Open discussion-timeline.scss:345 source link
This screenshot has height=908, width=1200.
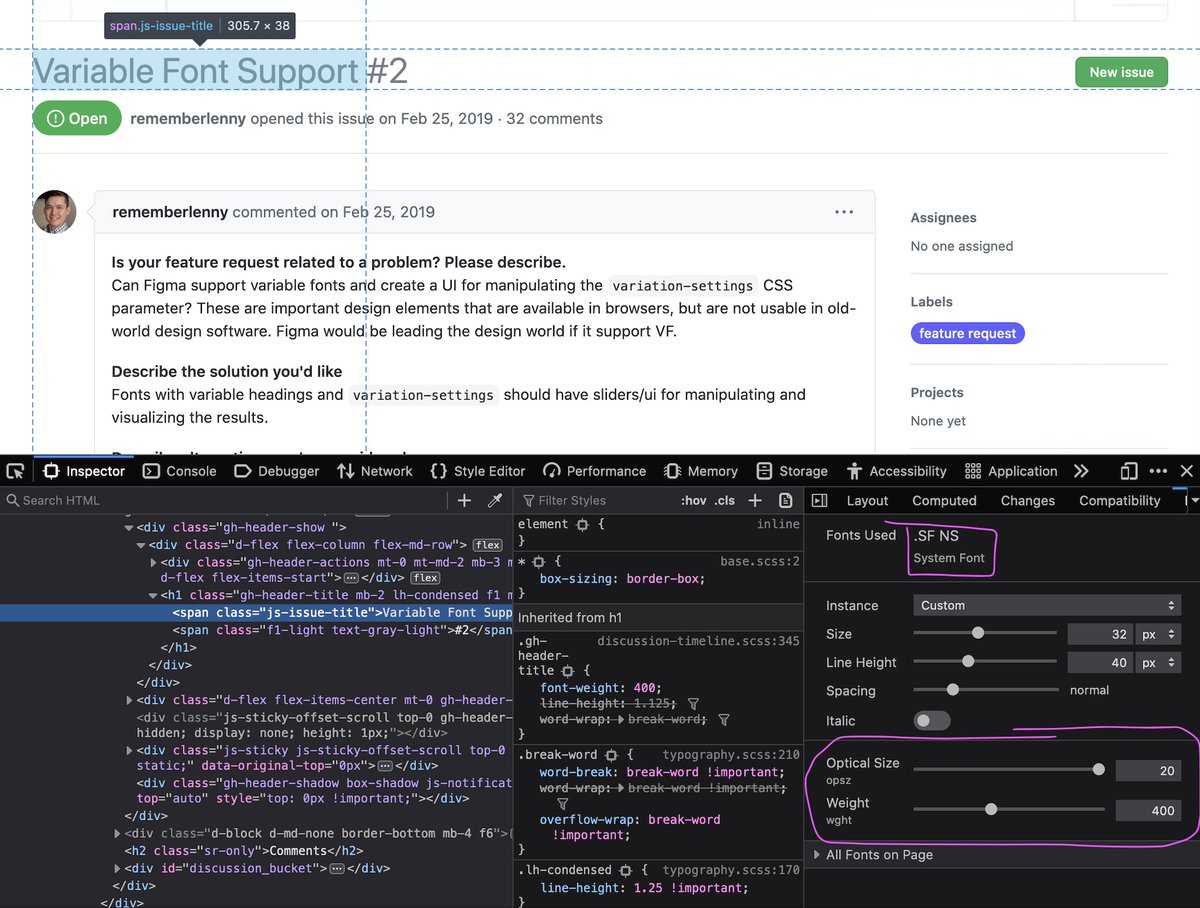(698, 641)
